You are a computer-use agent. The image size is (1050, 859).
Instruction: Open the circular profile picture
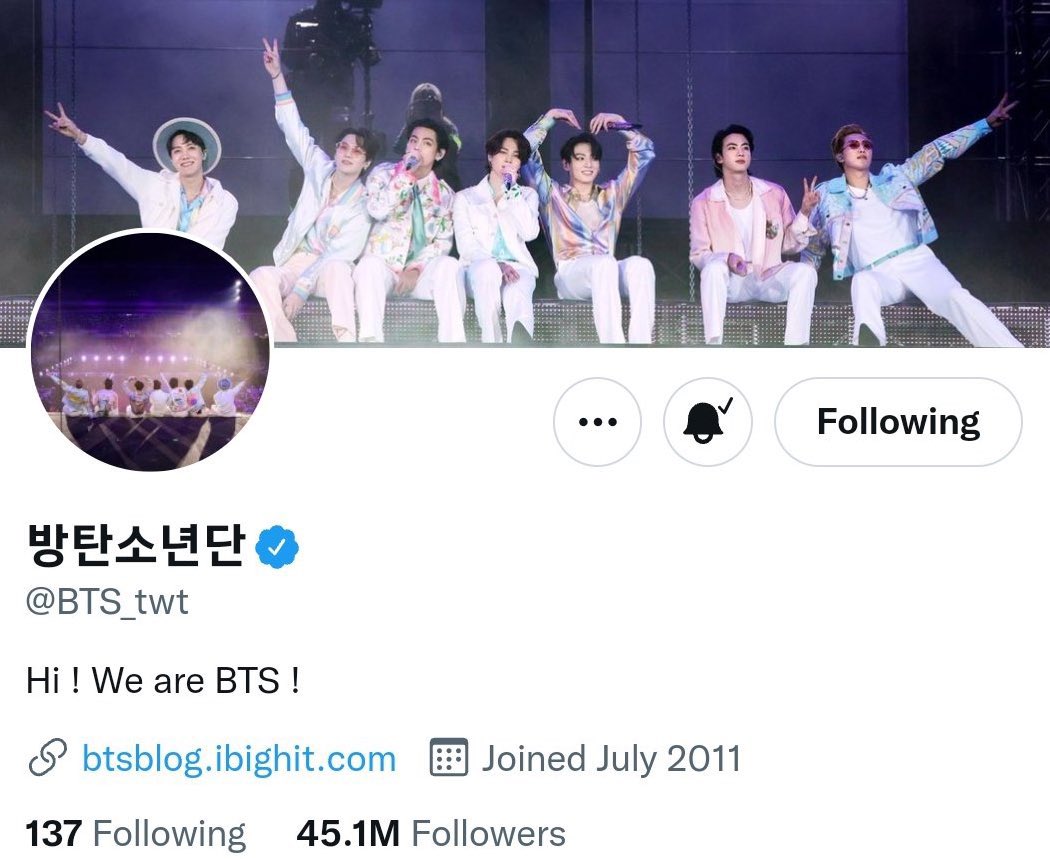click(150, 352)
